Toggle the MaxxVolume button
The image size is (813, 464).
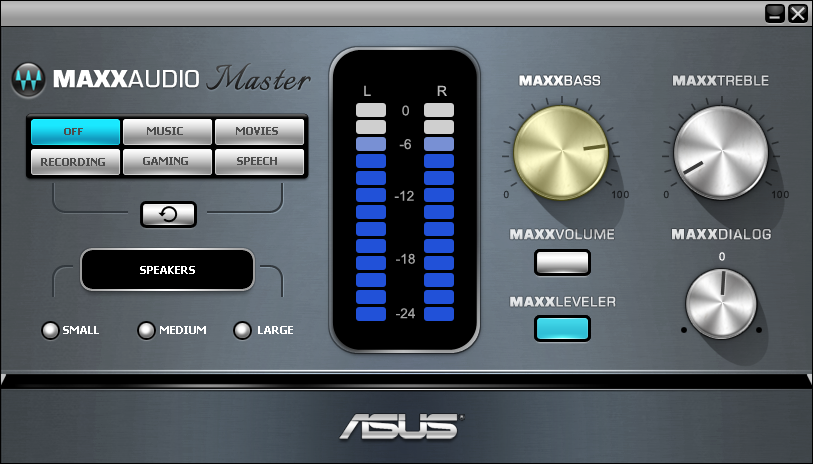pyautogui.click(x=563, y=262)
